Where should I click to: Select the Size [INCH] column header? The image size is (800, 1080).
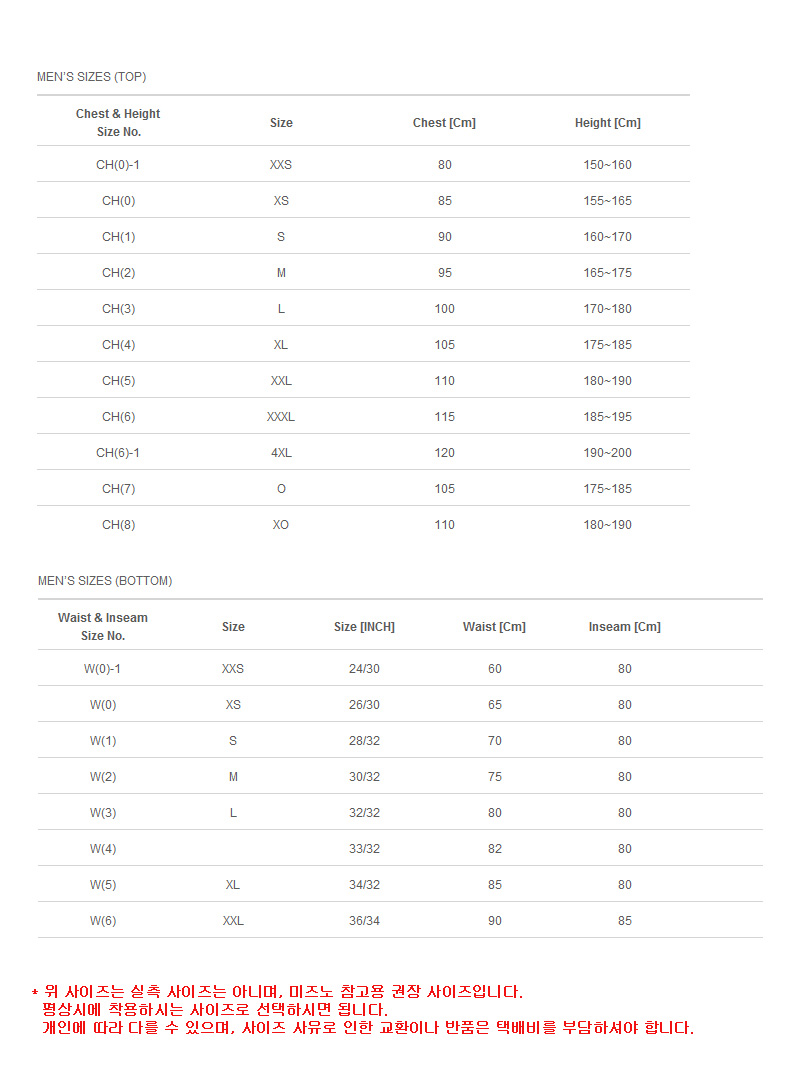[x=364, y=627]
